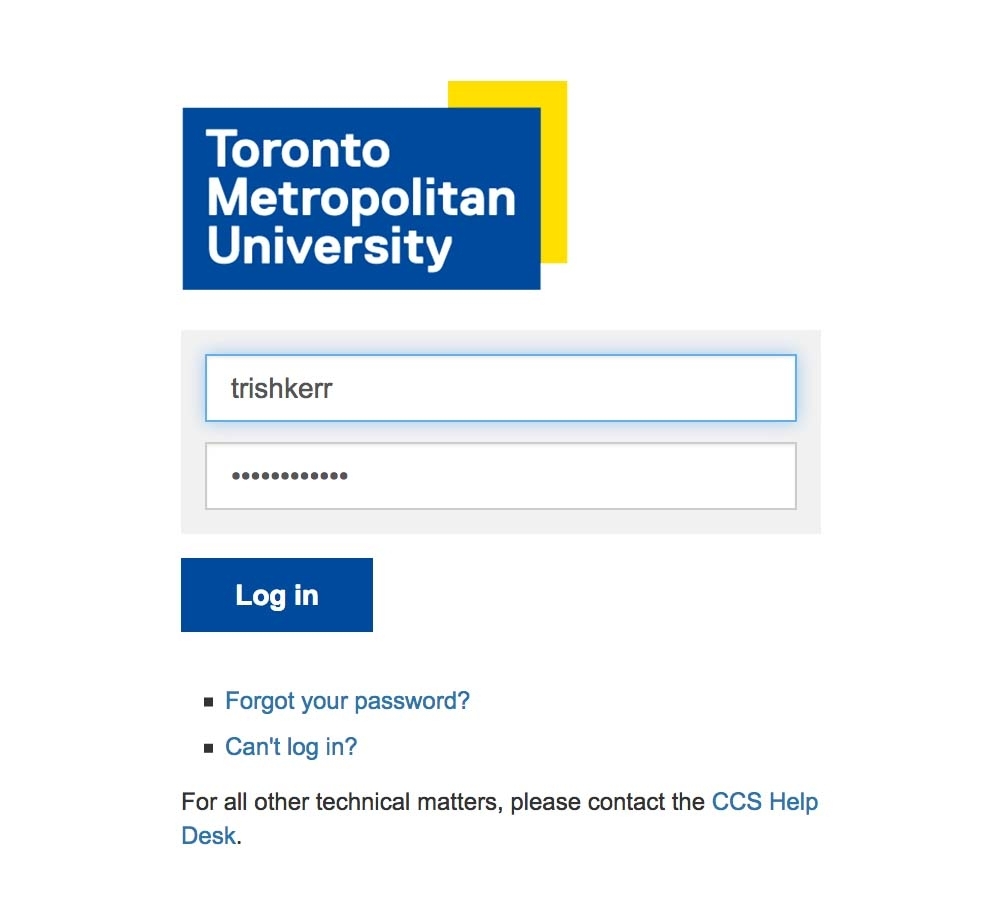The width and height of the screenshot is (1000, 905).
Task: Click the bullet beside "Forgot your password?"
Action: [209, 702]
